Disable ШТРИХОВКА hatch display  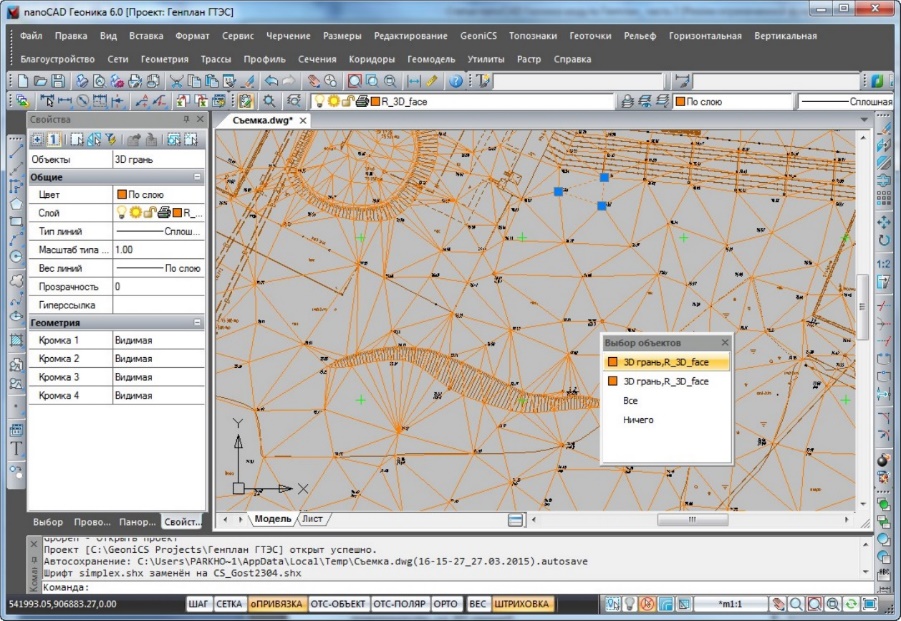(x=522, y=604)
